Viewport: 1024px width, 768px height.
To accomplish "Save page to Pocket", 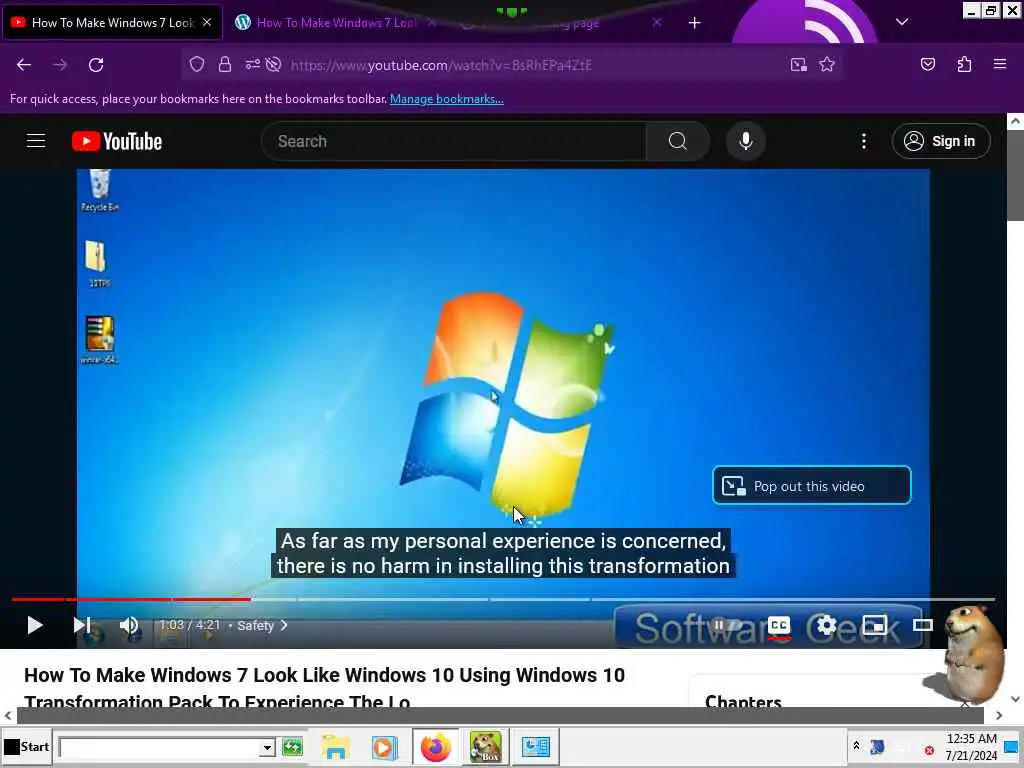I will [927, 64].
